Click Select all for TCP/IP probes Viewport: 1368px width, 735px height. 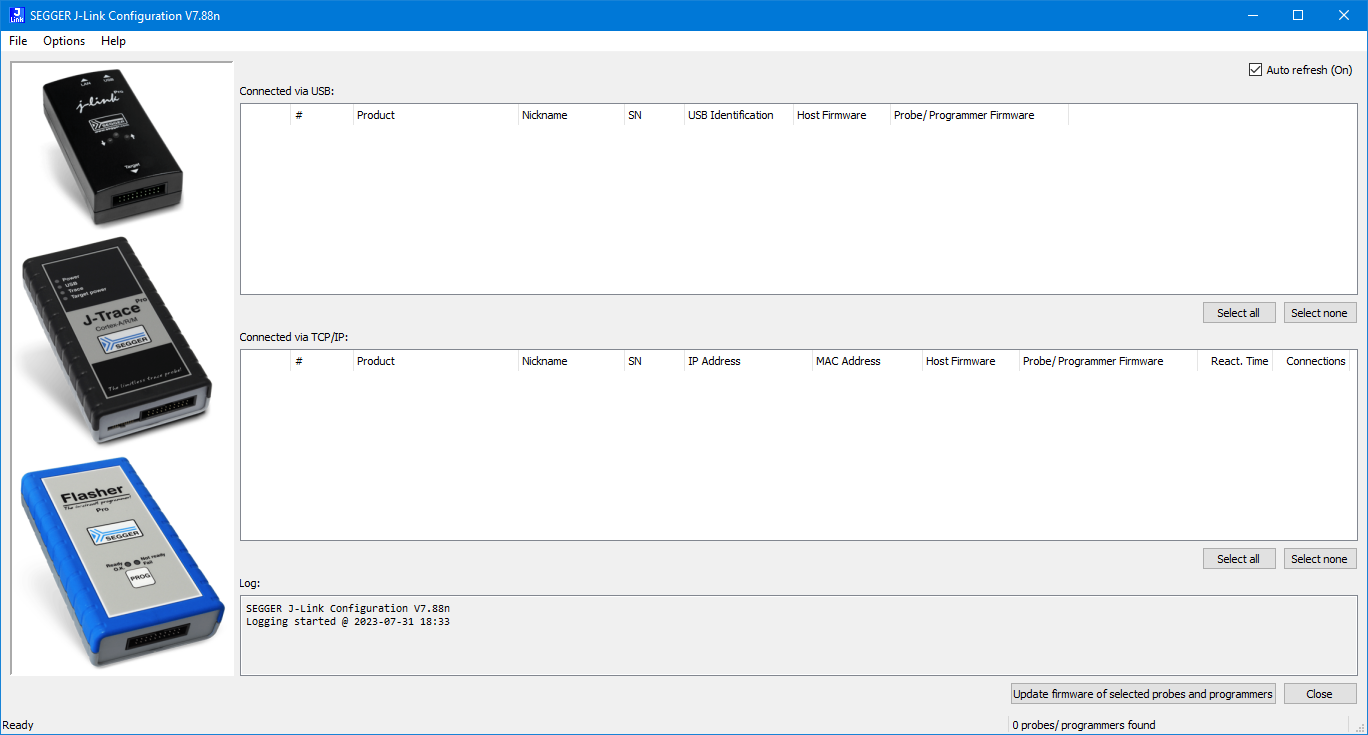(x=1239, y=558)
